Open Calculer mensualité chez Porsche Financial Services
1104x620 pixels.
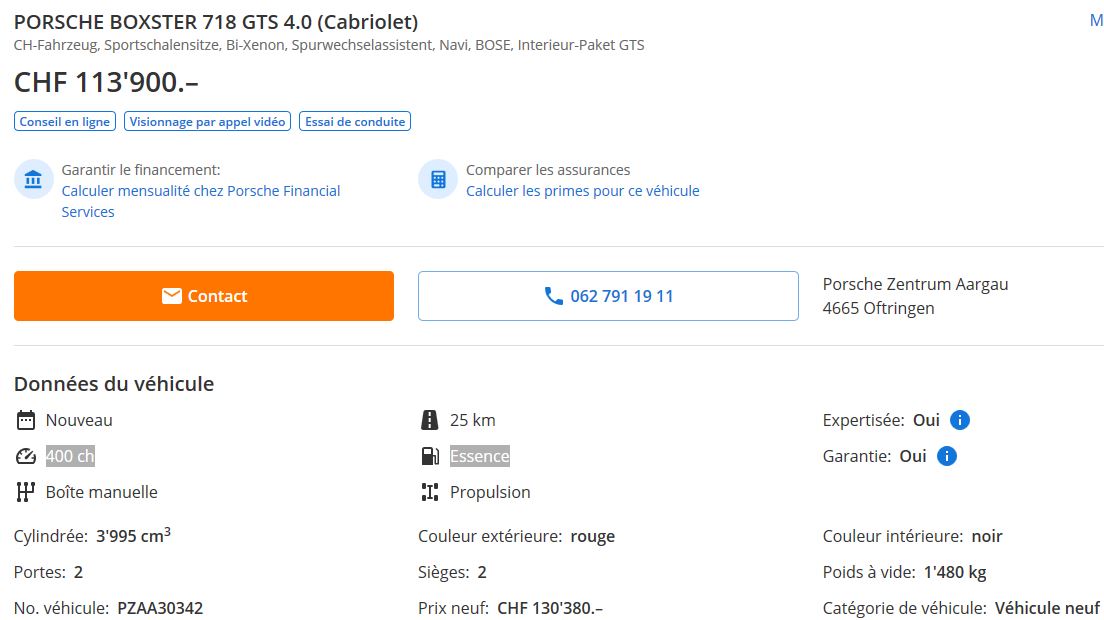click(201, 201)
